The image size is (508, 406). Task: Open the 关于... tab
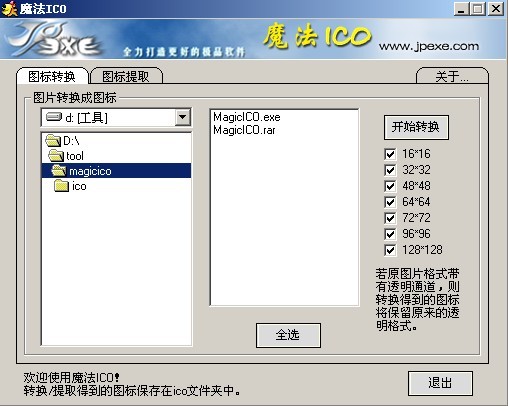click(x=452, y=76)
